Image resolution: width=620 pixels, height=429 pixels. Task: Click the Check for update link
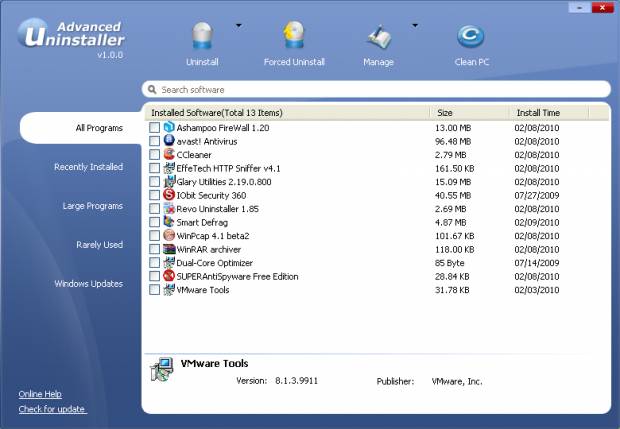pos(52,409)
